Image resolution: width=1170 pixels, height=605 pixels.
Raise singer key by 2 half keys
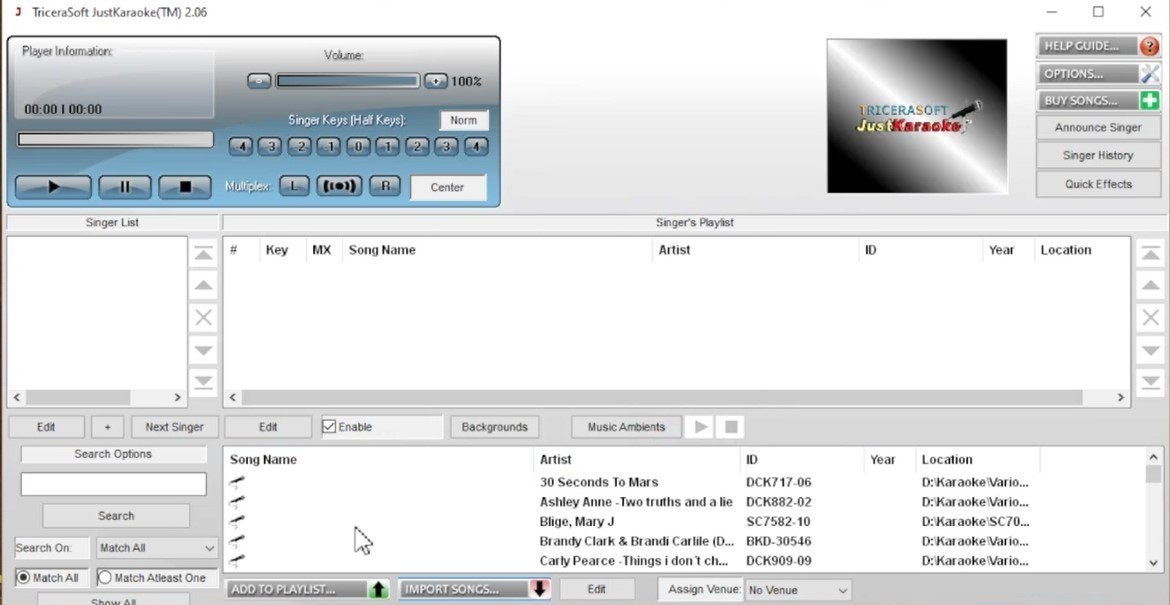click(x=417, y=146)
